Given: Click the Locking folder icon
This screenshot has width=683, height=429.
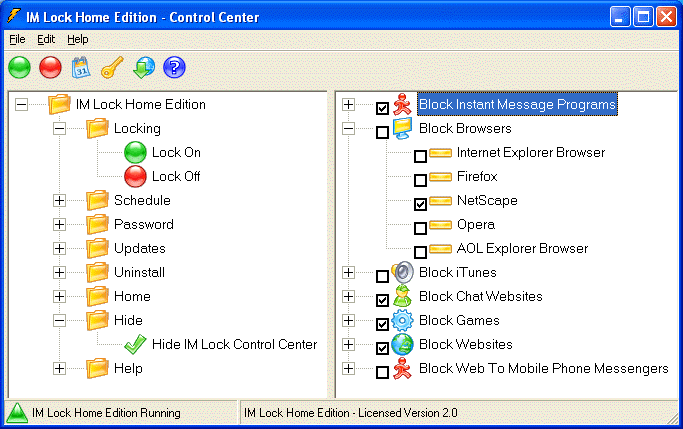Looking at the screenshot, I should [x=97, y=128].
